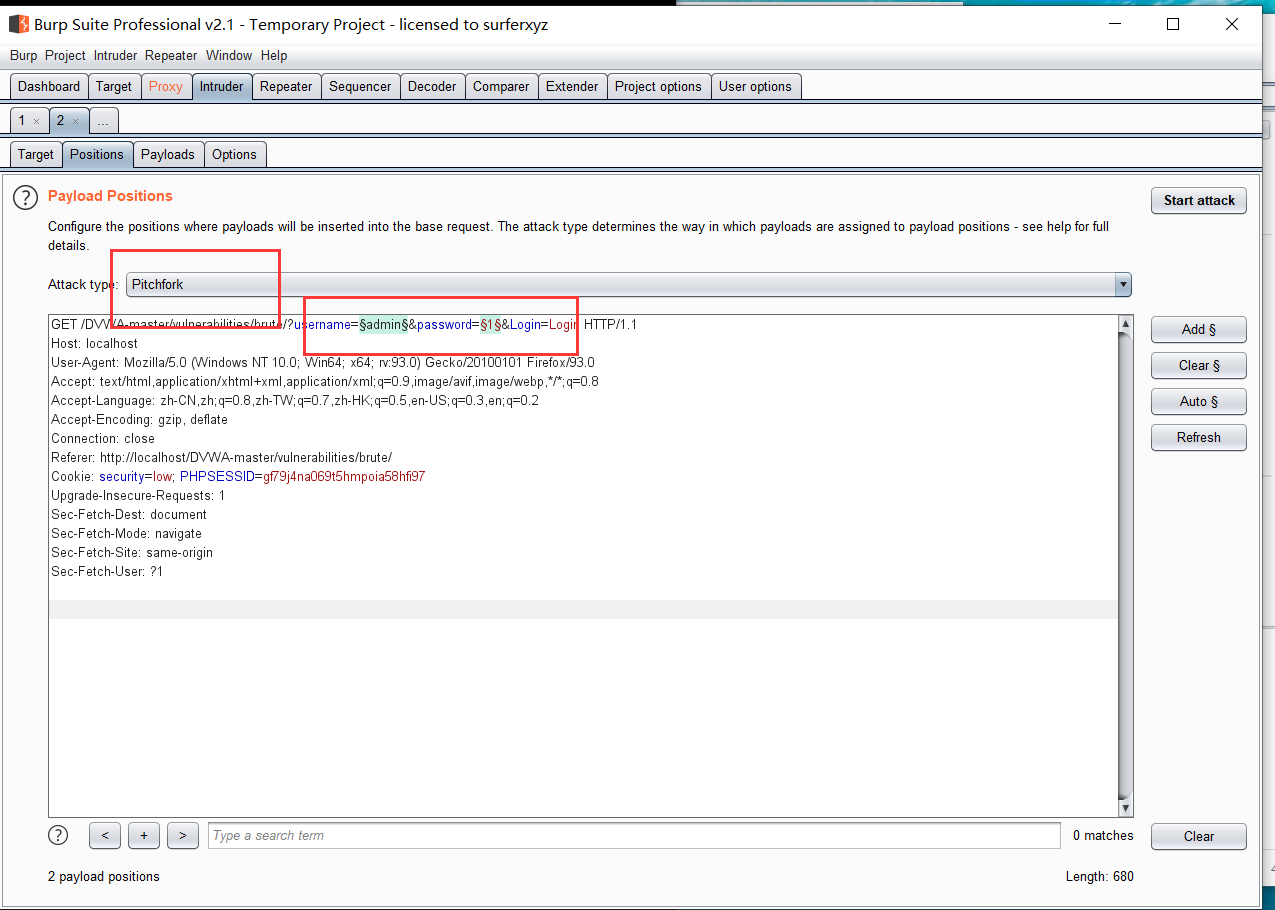Click the Clear button beside the search bar
Viewport: 1275px width, 910px height.
pyautogui.click(x=1199, y=836)
